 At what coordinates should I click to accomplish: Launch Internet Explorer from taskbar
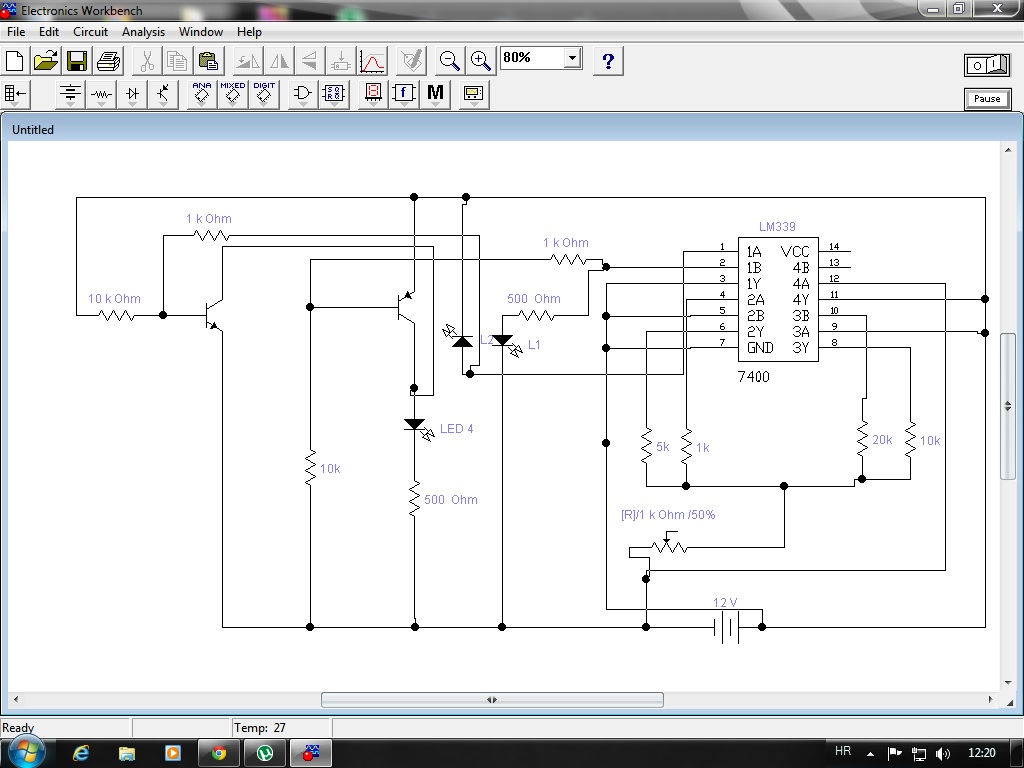81,753
